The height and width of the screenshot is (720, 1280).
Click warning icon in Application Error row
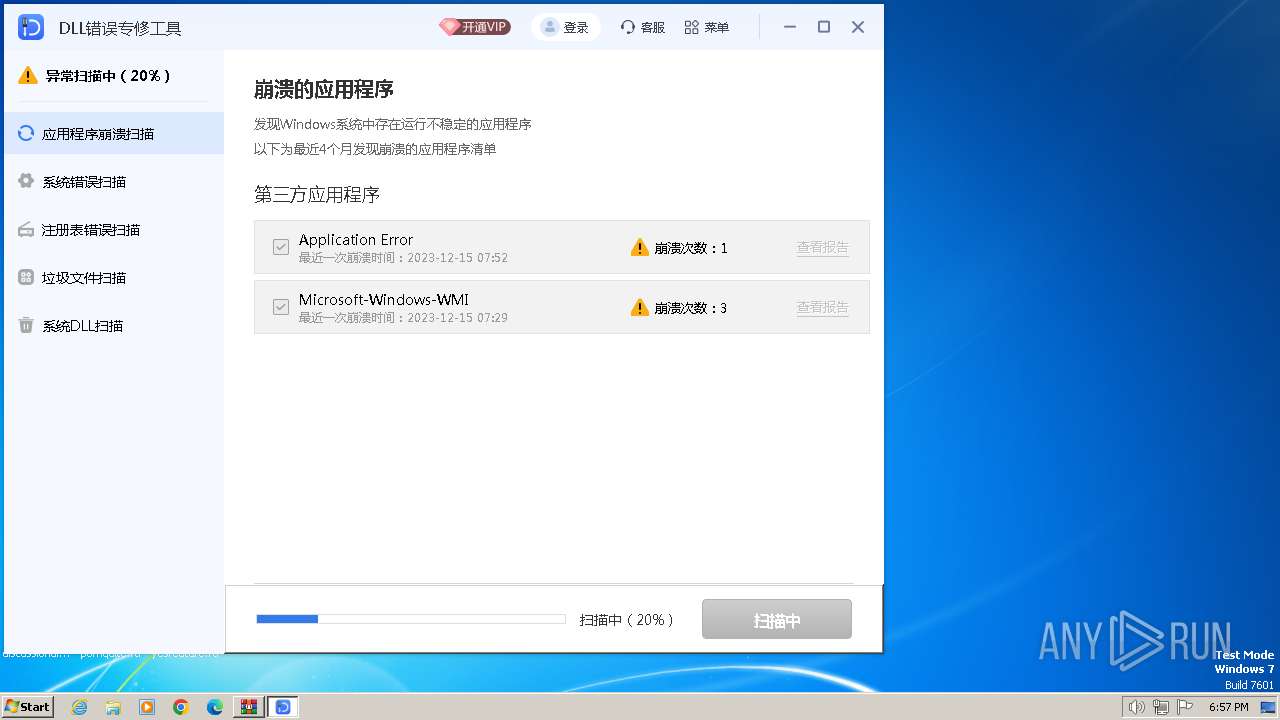point(640,247)
